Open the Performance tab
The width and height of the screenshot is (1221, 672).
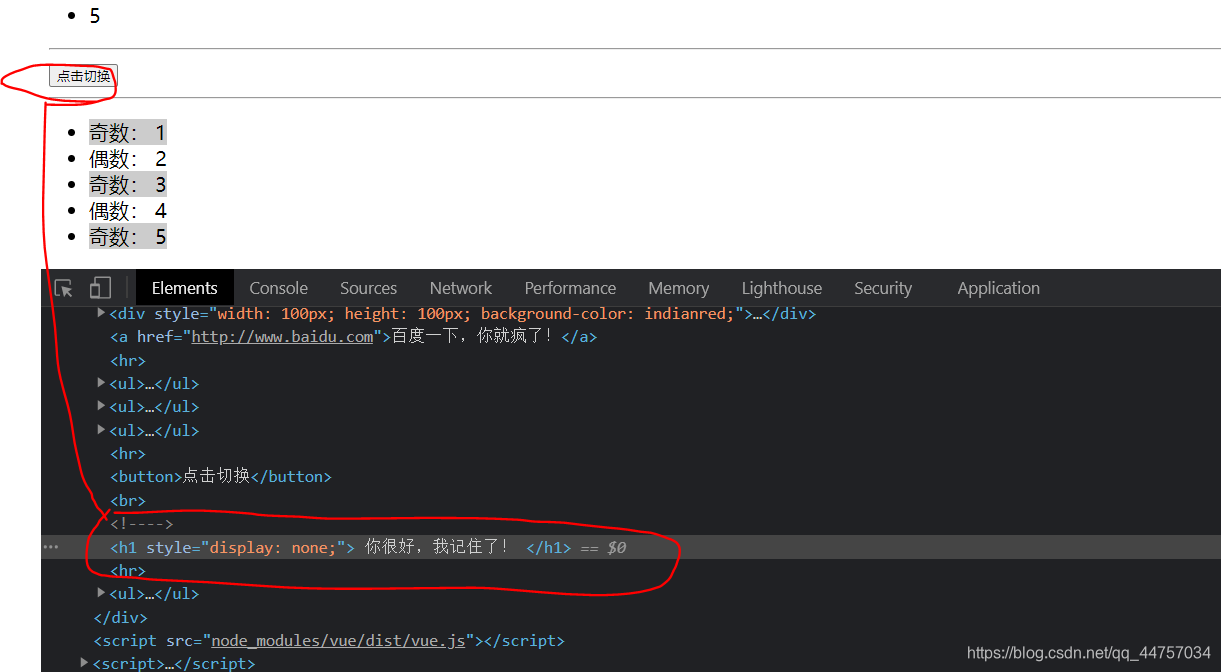click(x=570, y=288)
